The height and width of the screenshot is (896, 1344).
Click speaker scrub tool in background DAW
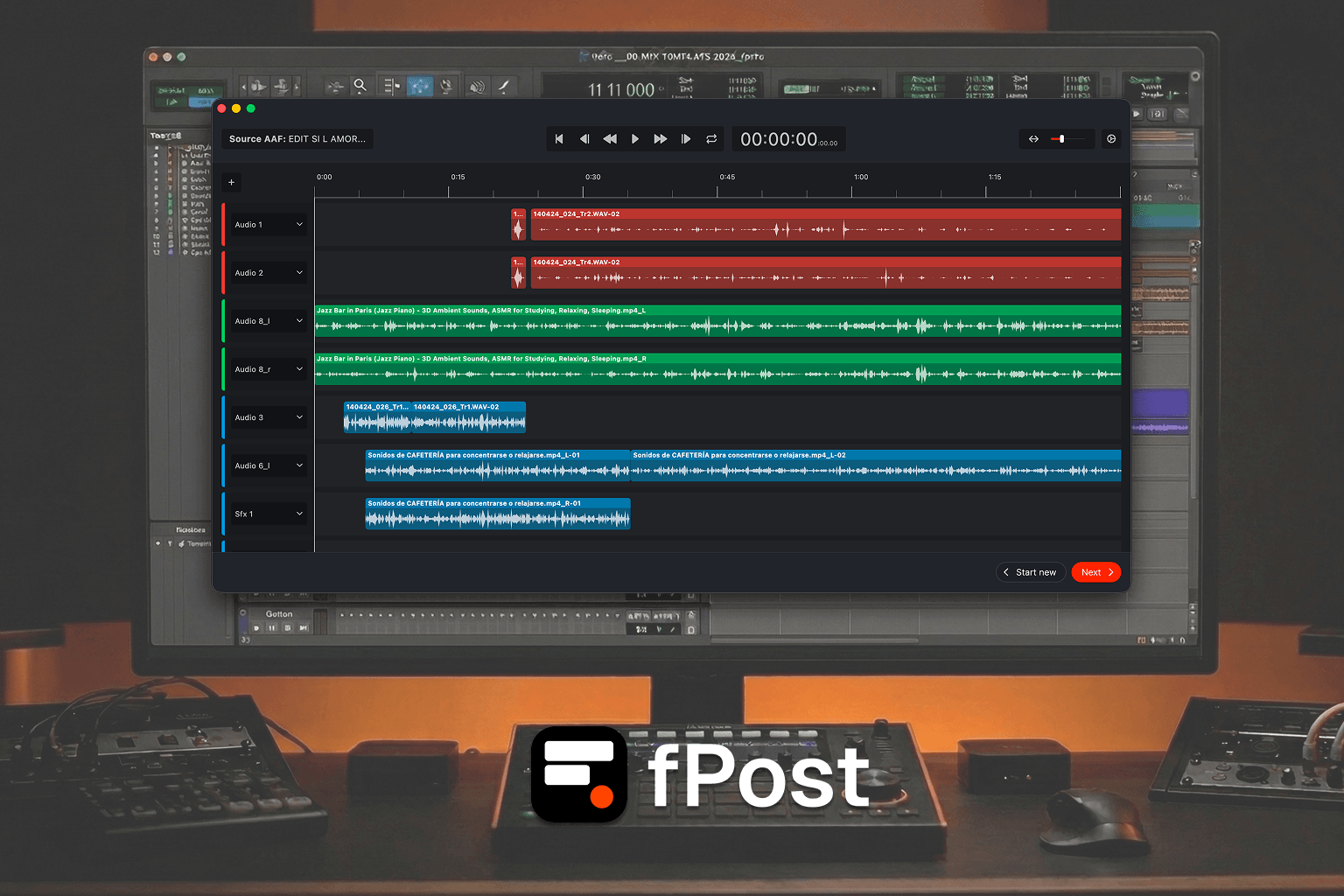pyautogui.click(x=477, y=86)
